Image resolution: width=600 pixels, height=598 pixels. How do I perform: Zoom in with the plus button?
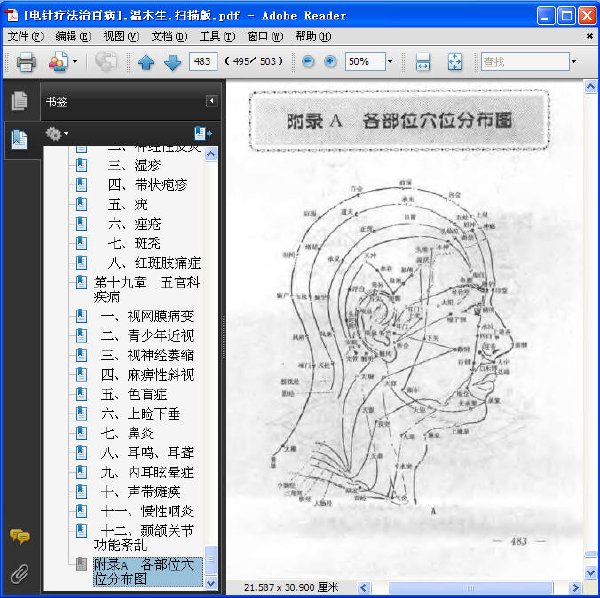(330, 62)
